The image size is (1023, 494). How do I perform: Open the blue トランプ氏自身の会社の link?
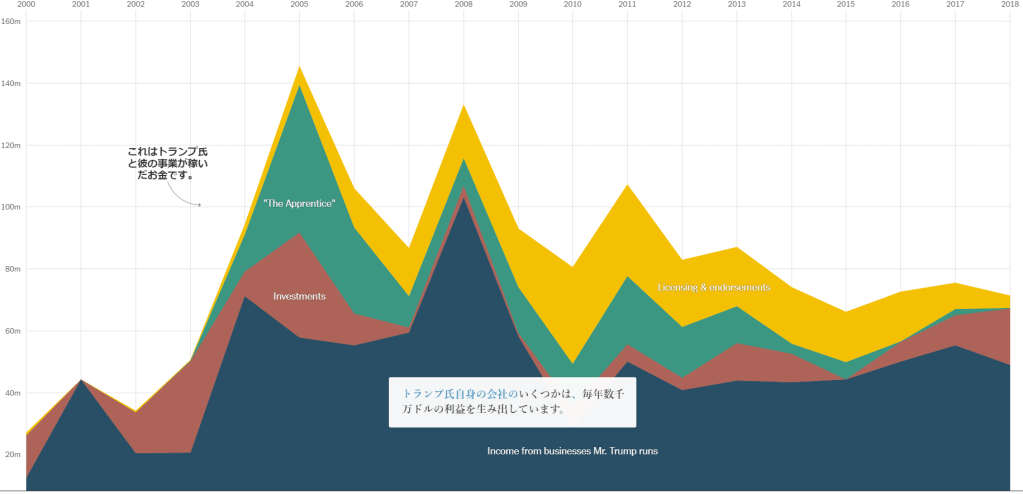pyautogui.click(x=459, y=394)
